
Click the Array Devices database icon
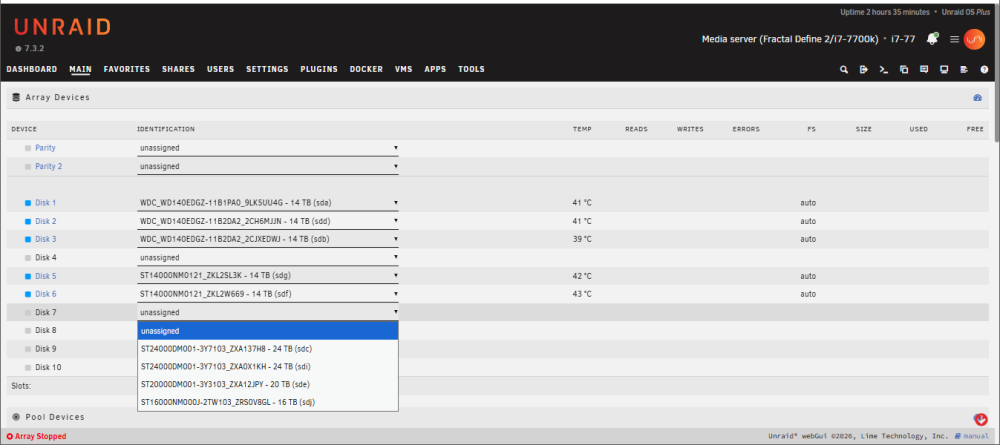click(16, 98)
